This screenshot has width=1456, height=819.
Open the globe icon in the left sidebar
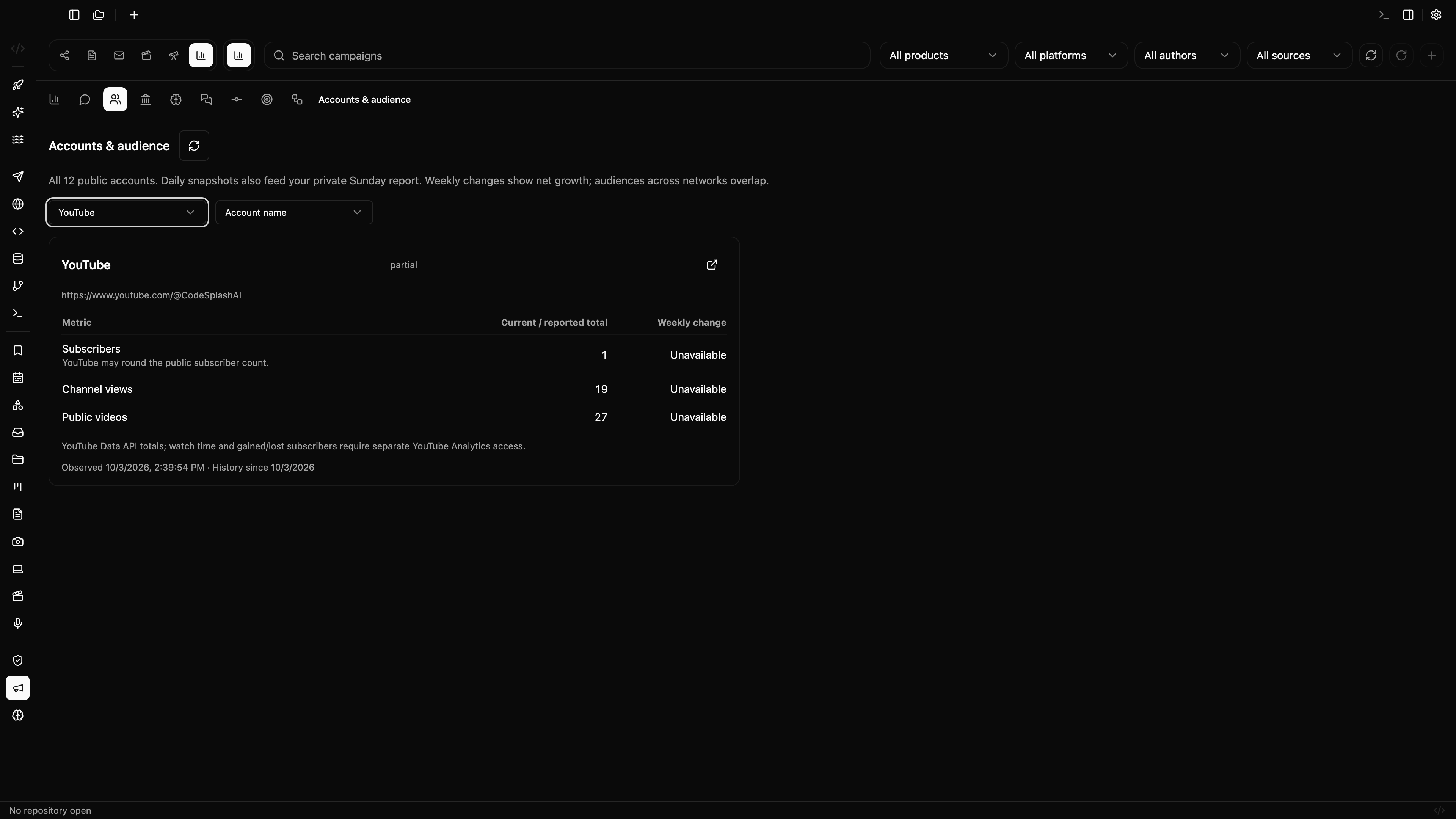pos(18,204)
